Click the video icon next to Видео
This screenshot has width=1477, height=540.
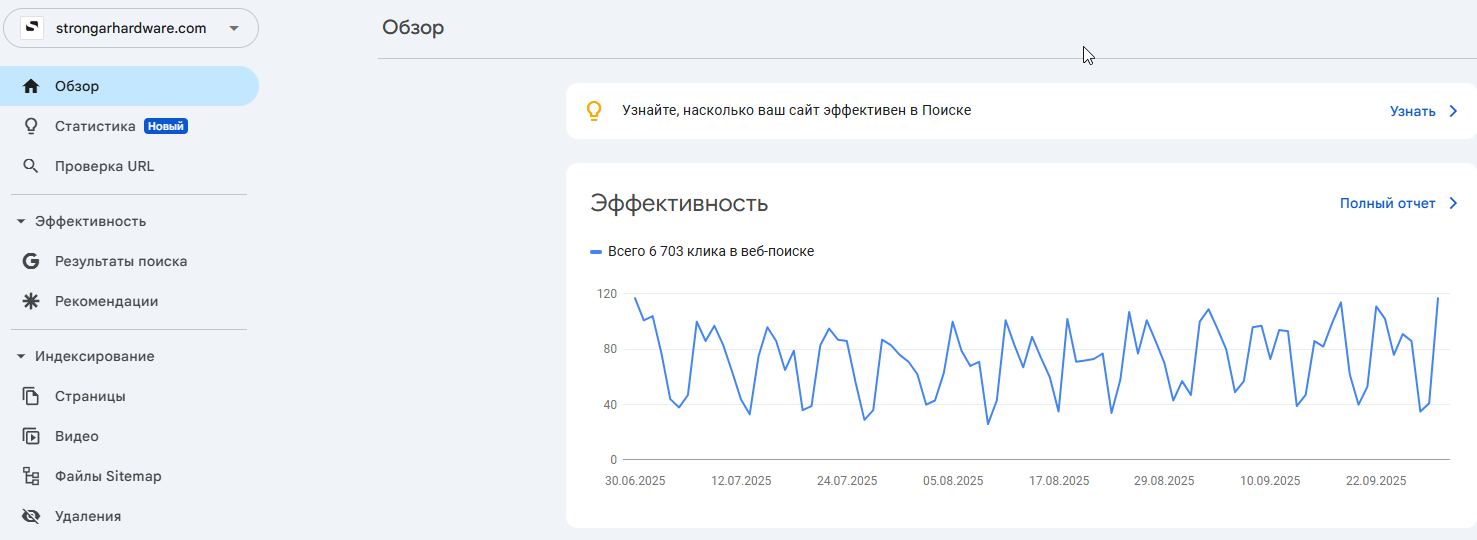31,436
